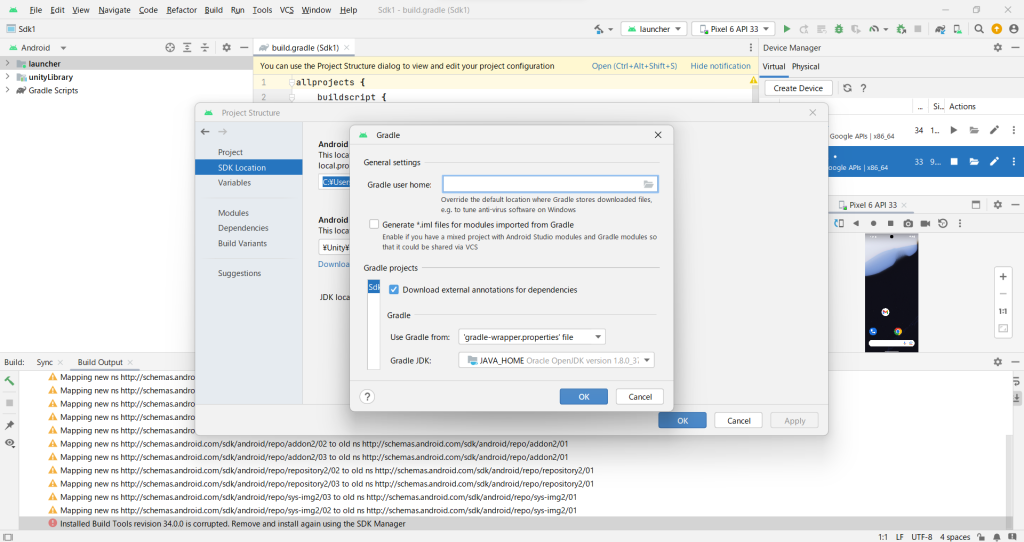Viewport: 1024px width, 542px height.
Task: Click the build.gradle (Sdk1) editor tab
Action: pos(305,48)
